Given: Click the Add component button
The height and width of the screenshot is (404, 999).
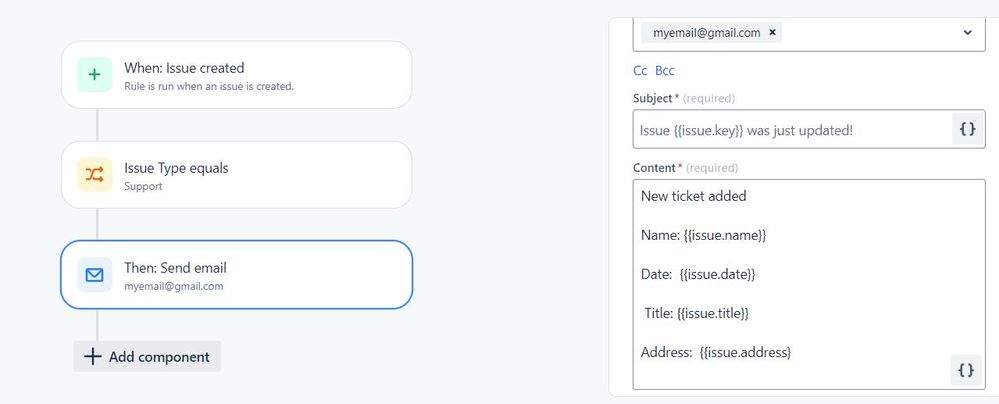Looking at the screenshot, I should click(x=147, y=357).
